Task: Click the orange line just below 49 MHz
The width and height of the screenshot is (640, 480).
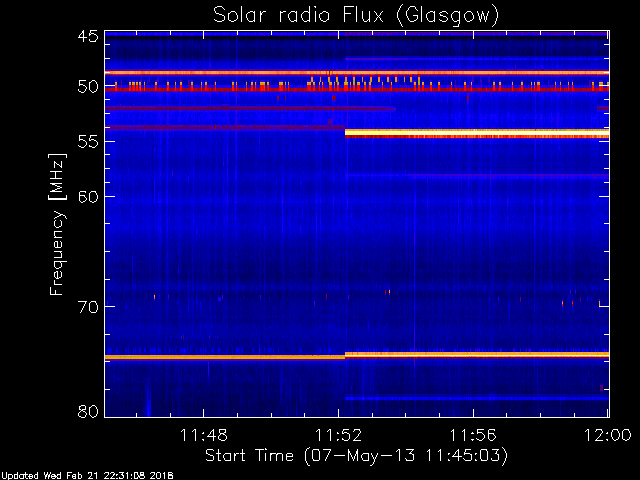Action: point(357,73)
